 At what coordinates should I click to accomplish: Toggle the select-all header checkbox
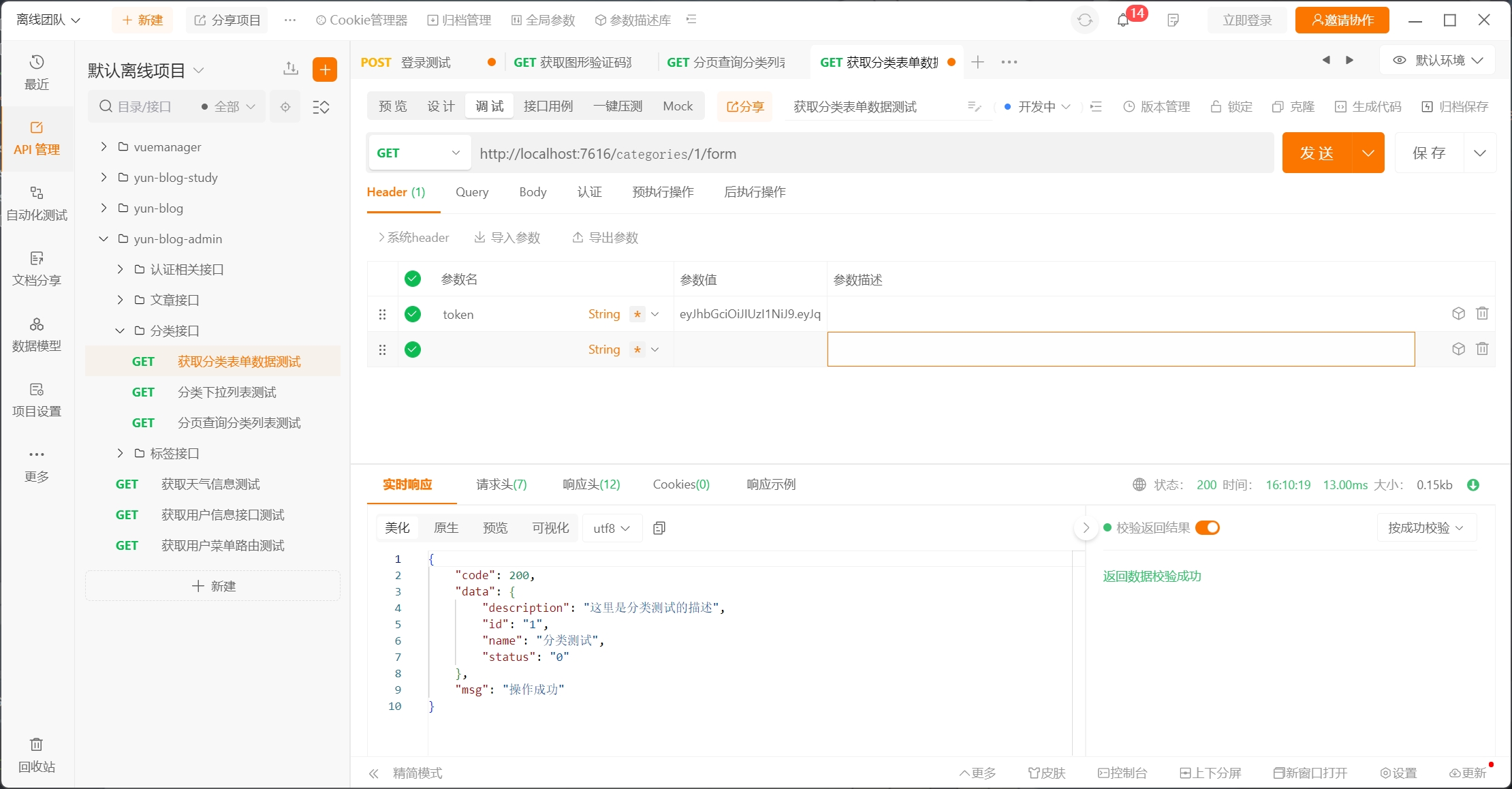point(413,279)
